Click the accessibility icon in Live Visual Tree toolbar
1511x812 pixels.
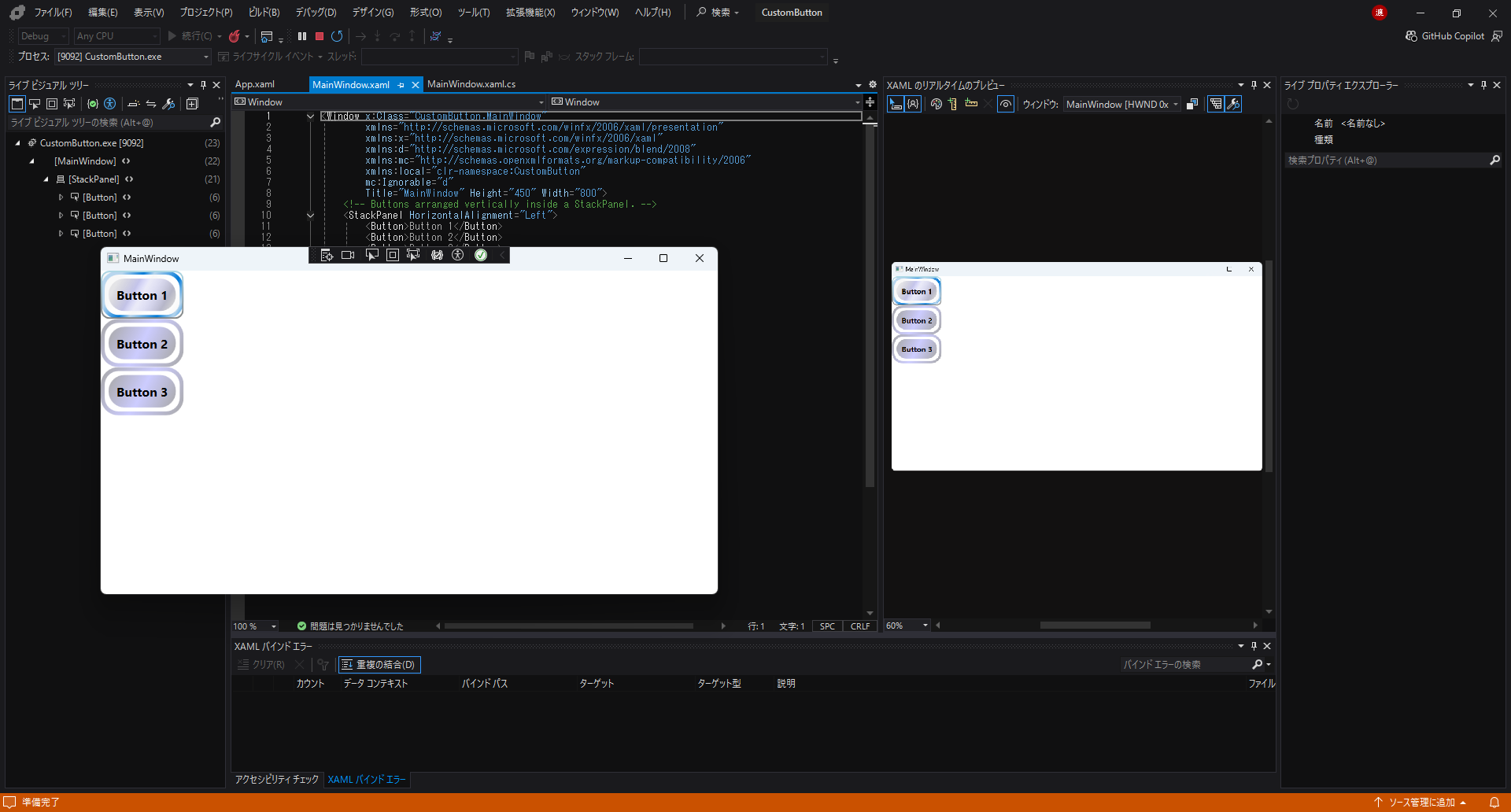coord(110,104)
